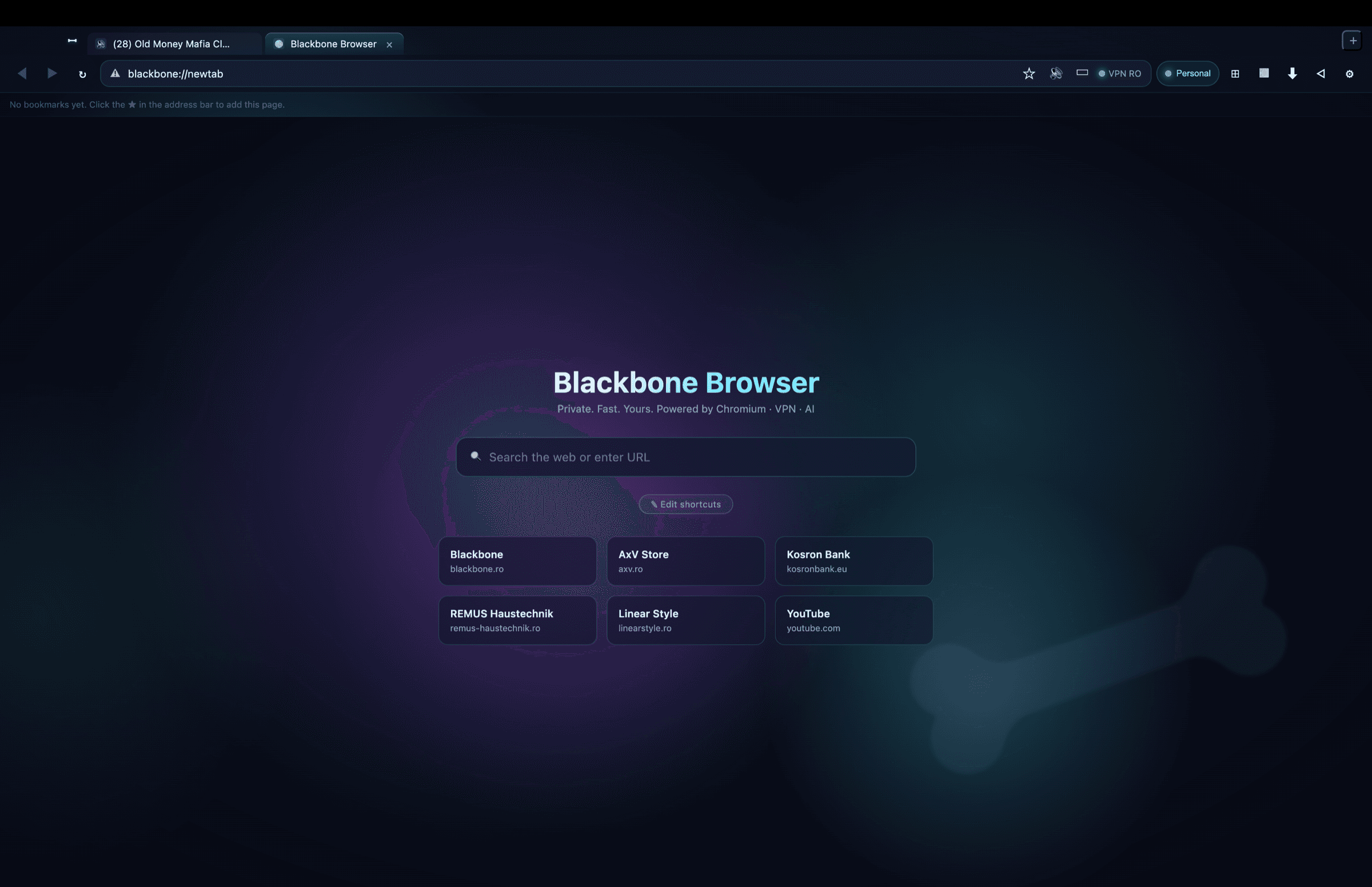Open browser settings gear
This screenshot has width=1372, height=887.
click(x=1349, y=74)
